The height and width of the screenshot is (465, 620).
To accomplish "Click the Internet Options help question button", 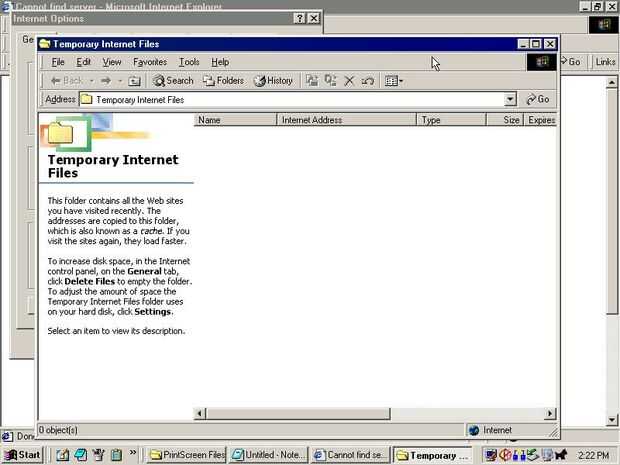I will tap(299, 18).
